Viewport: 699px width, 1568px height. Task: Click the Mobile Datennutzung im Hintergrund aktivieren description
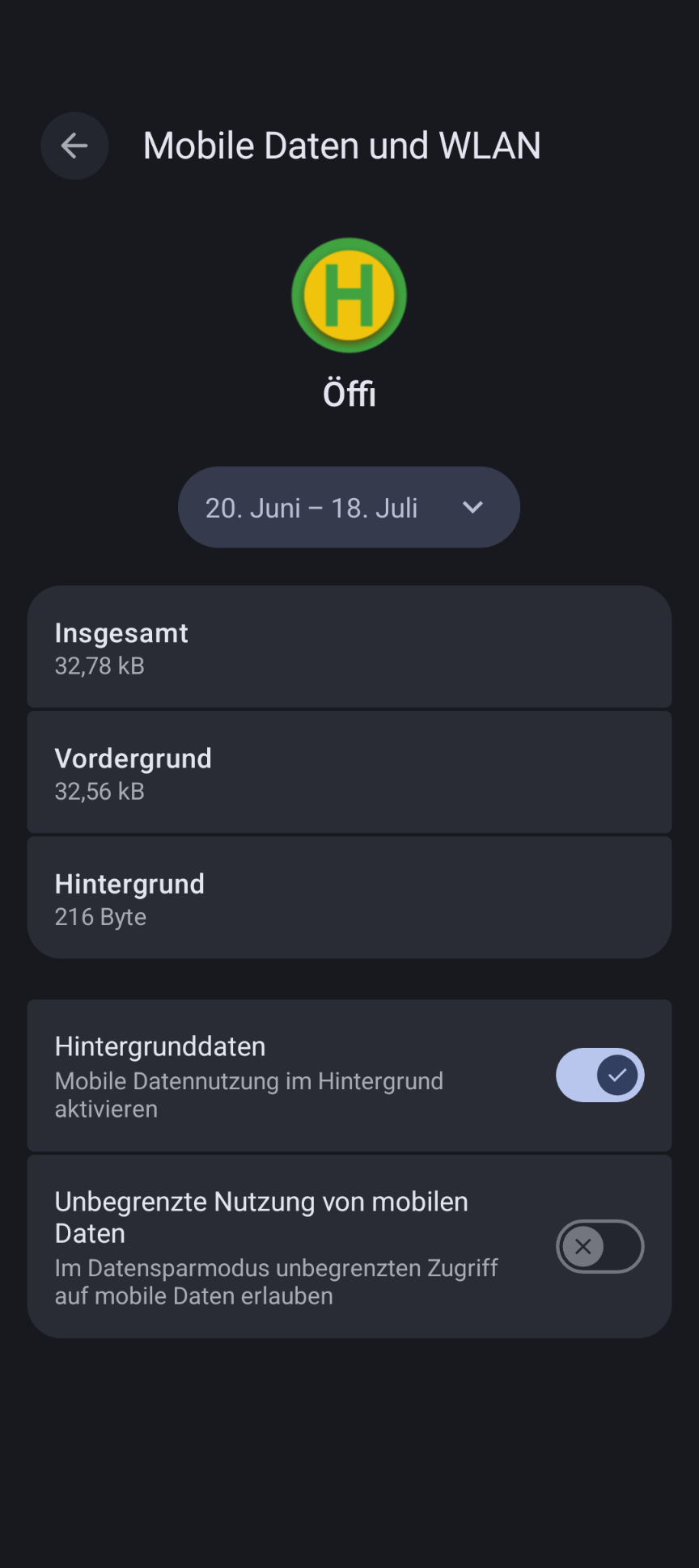pos(249,1094)
